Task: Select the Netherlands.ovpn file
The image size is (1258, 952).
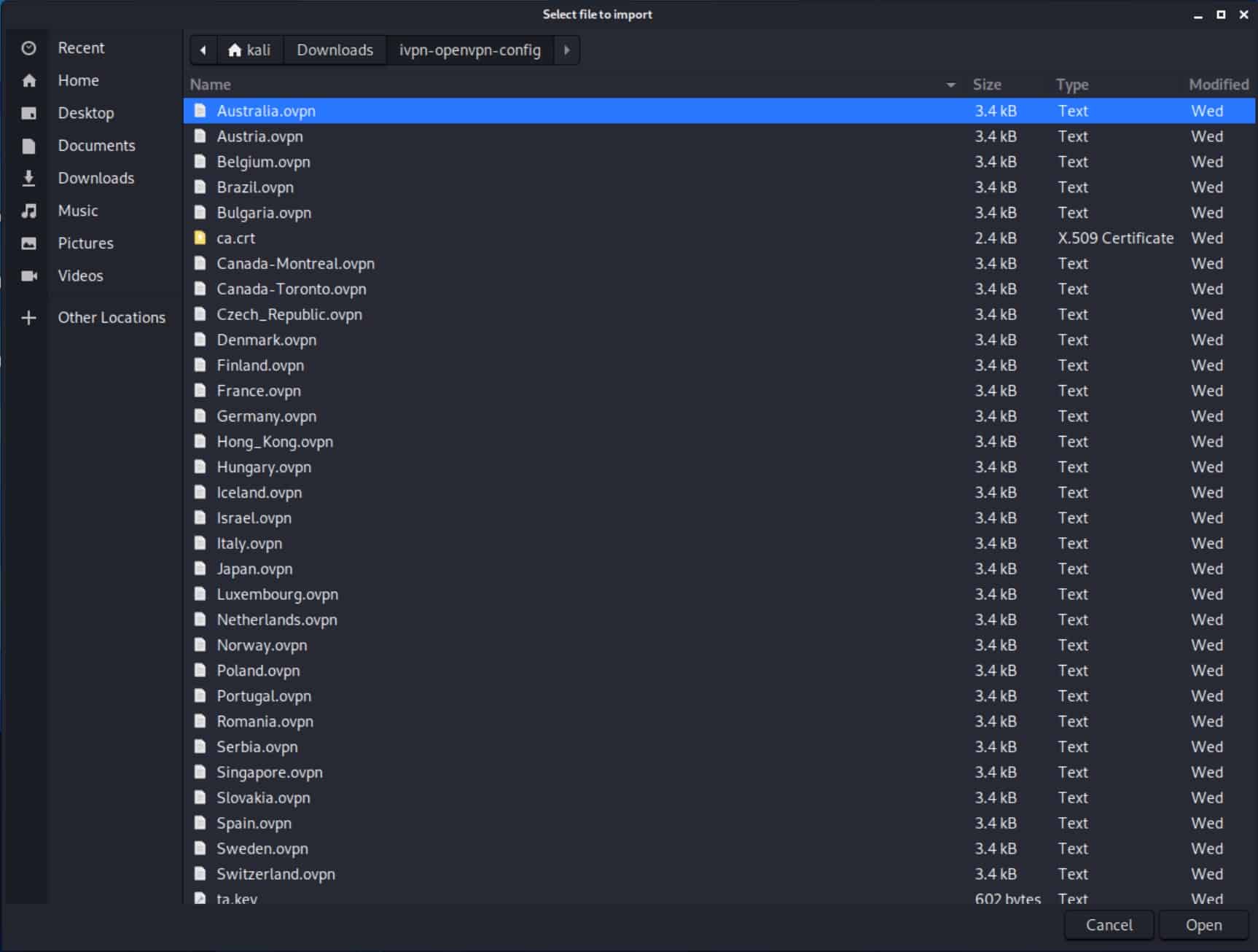Action: pyautogui.click(x=719, y=619)
